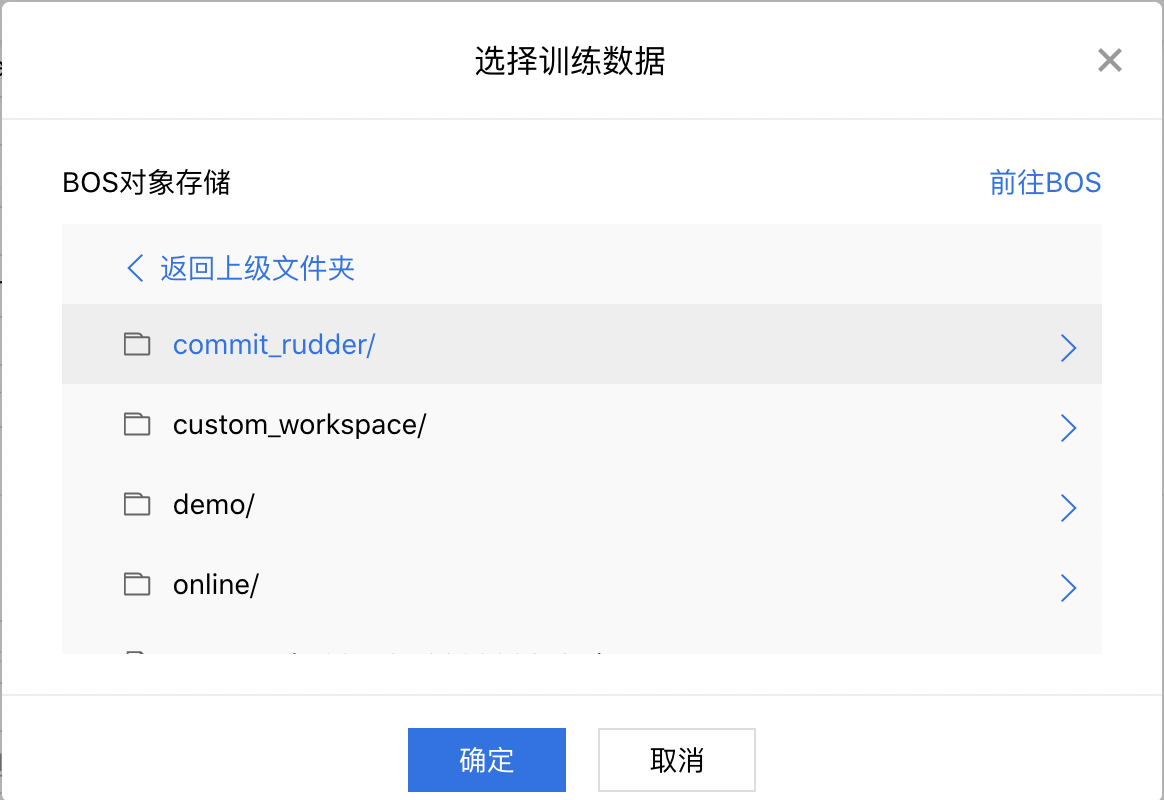Expand demo/ with its right arrow
The width and height of the screenshot is (1164, 800).
pos(1068,508)
